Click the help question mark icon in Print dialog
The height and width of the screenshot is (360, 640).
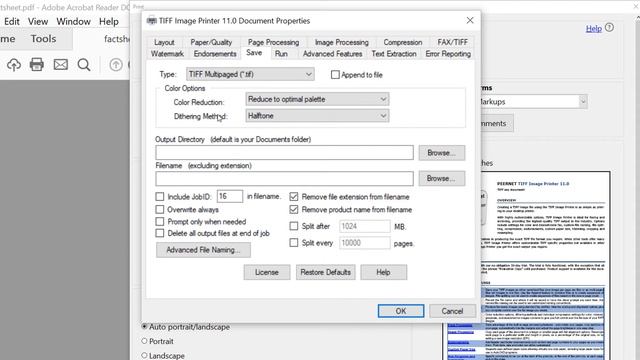point(609,27)
